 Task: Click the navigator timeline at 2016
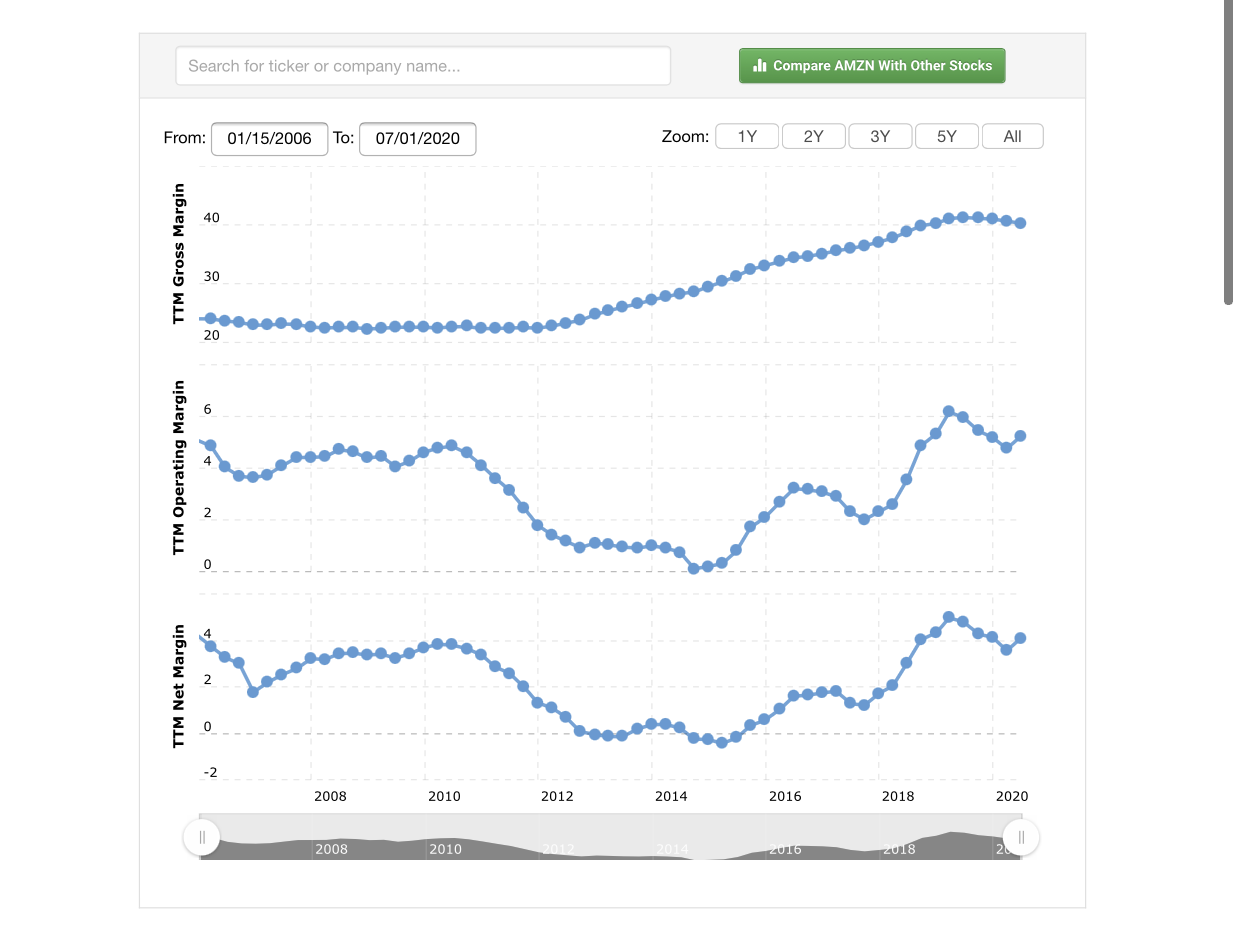(785, 848)
